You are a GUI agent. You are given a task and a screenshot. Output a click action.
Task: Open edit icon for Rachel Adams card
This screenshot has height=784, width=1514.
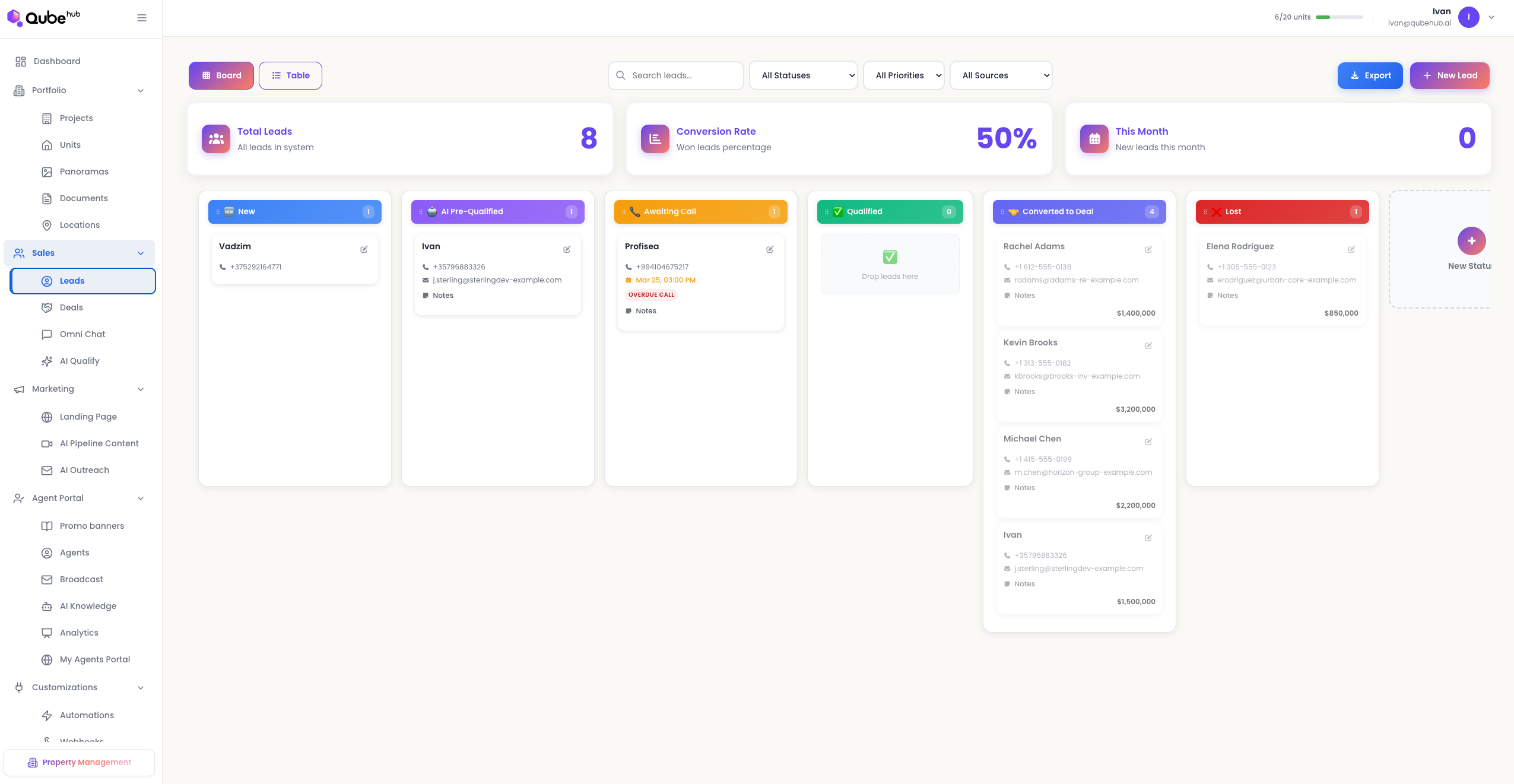pyautogui.click(x=1148, y=249)
